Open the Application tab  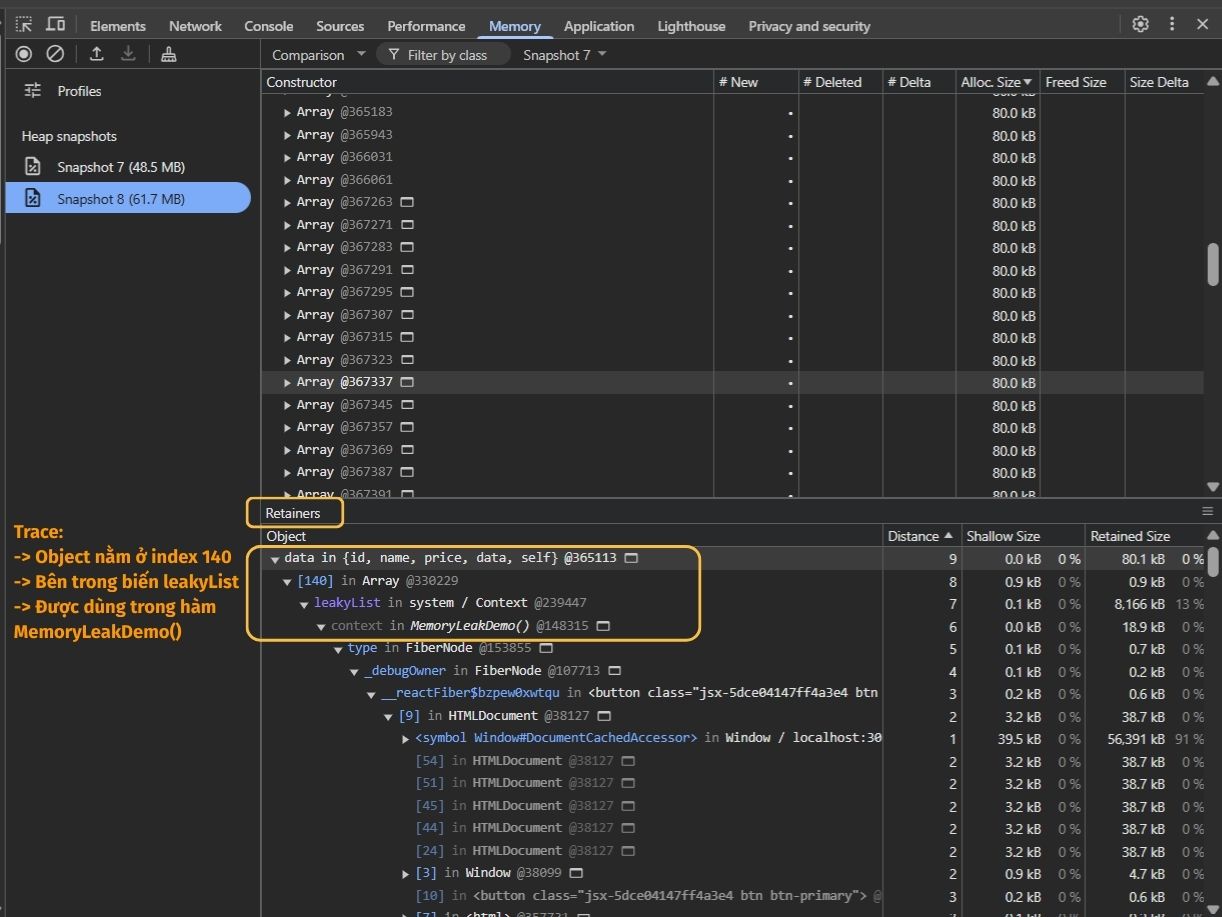pos(599,26)
